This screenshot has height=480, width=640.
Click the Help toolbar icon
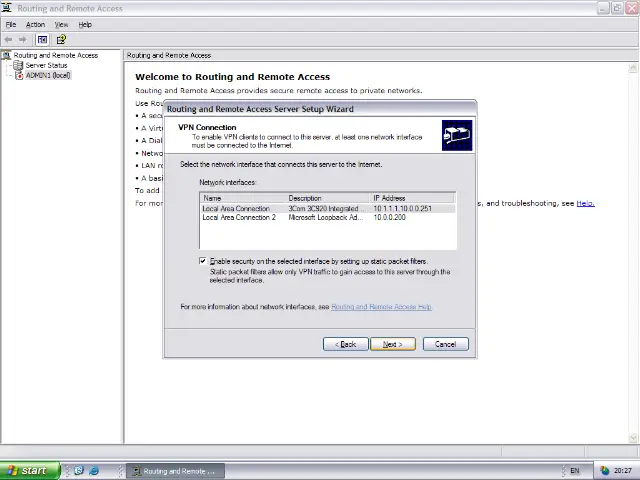[x=61, y=40]
